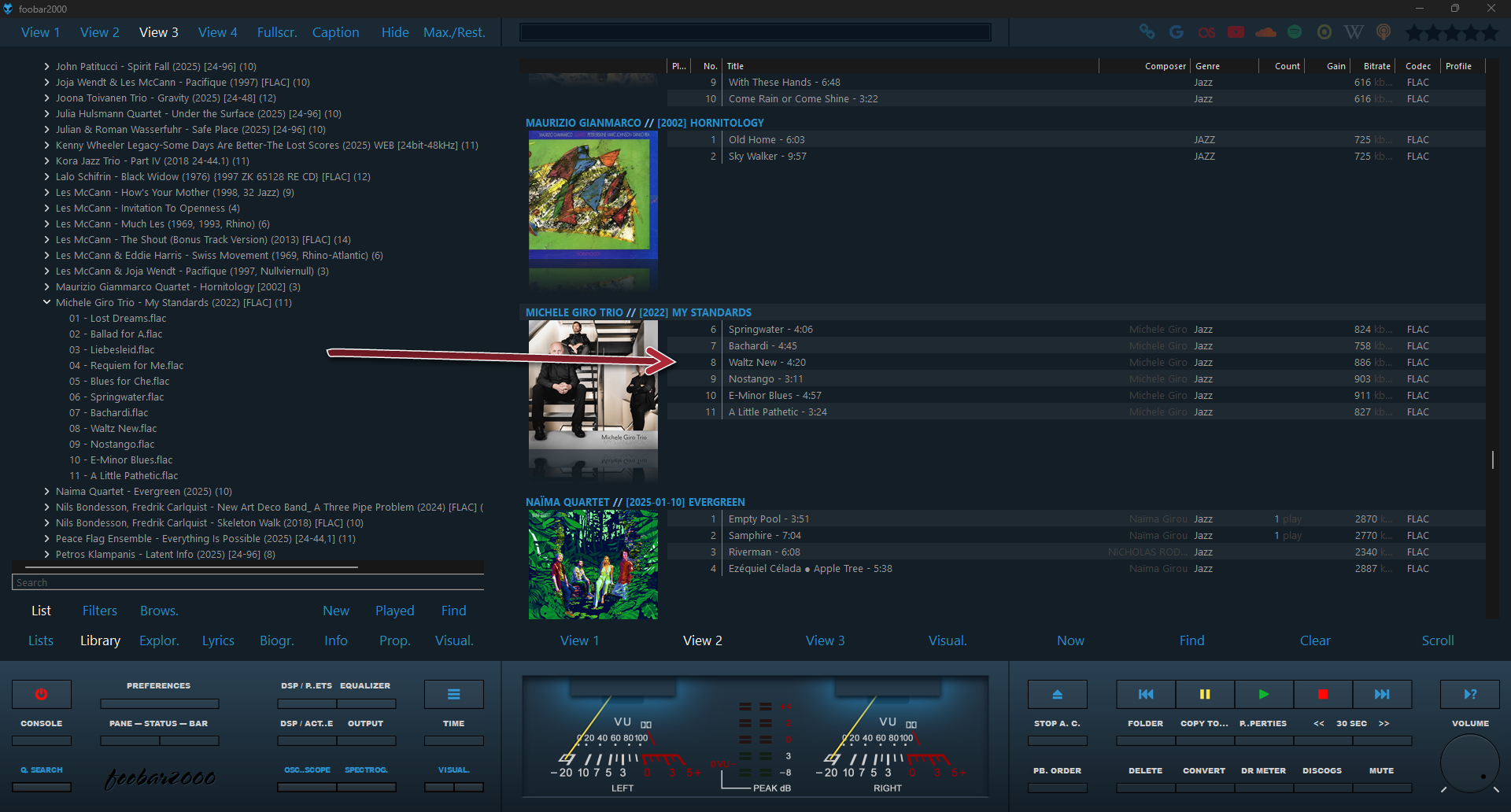Expand Petros Klampanis - Latent Info folder

coord(47,554)
